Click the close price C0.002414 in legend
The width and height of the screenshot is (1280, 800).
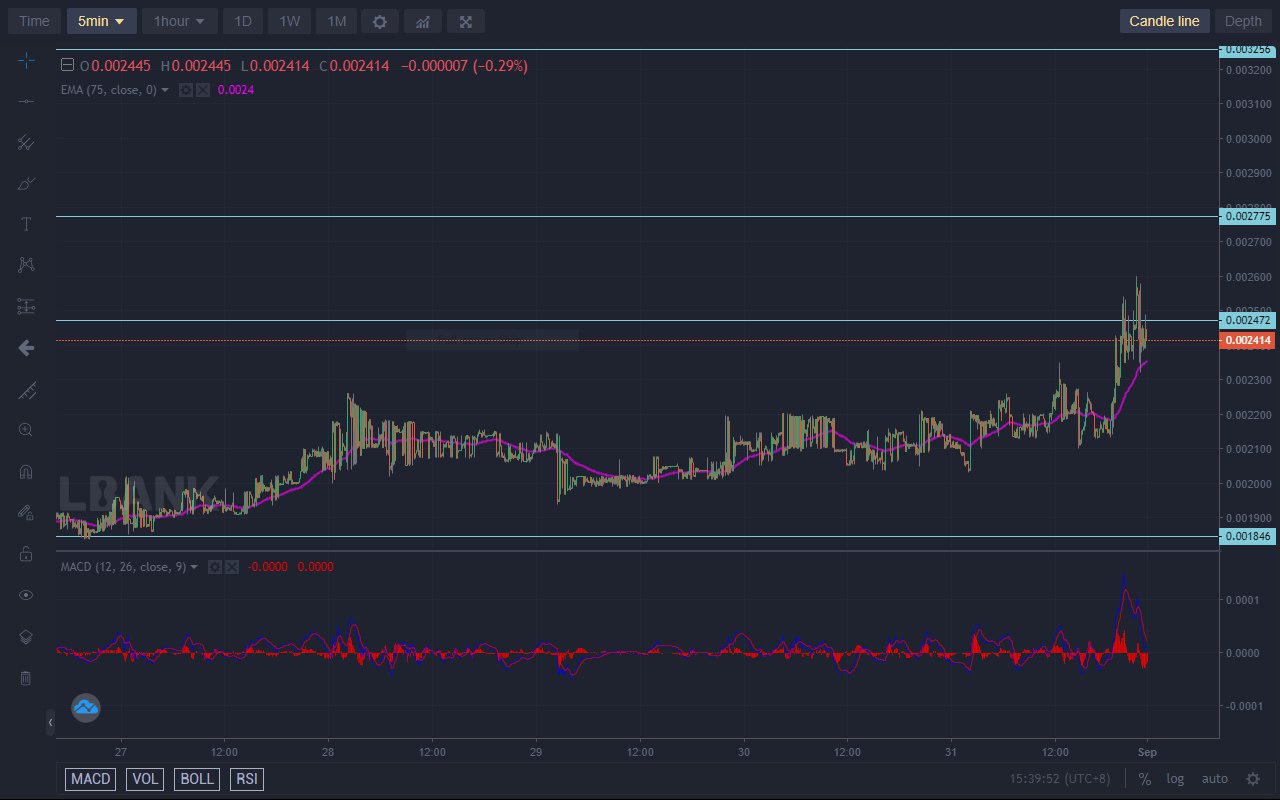pos(354,66)
